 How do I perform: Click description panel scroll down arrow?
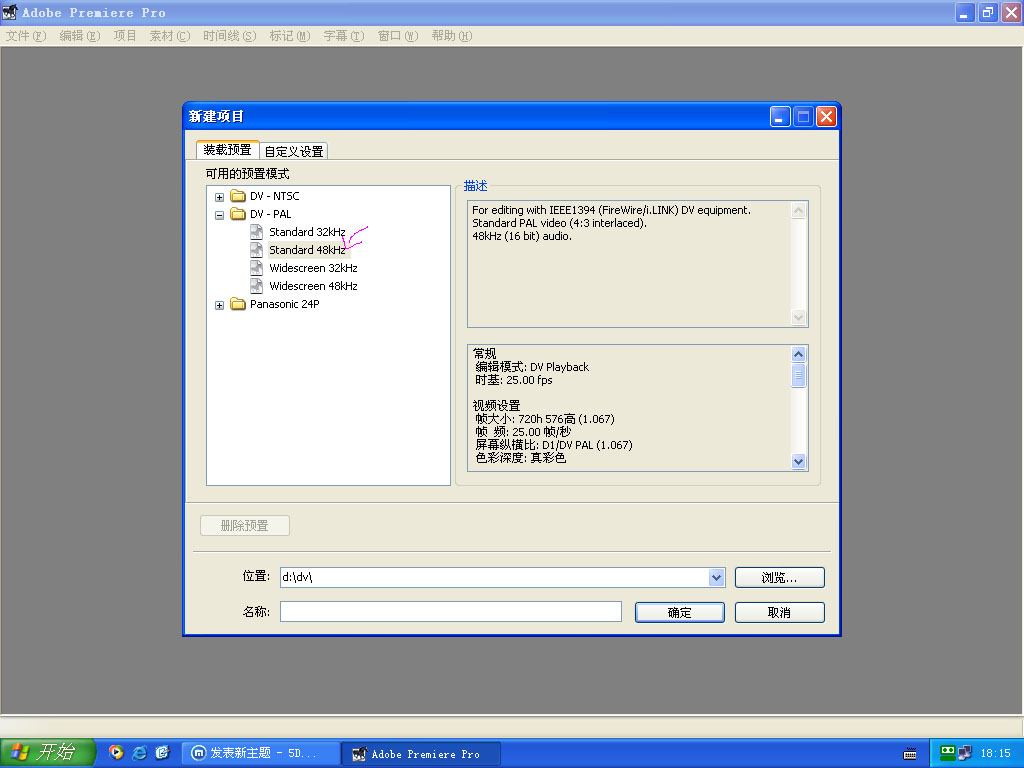tap(798, 317)
